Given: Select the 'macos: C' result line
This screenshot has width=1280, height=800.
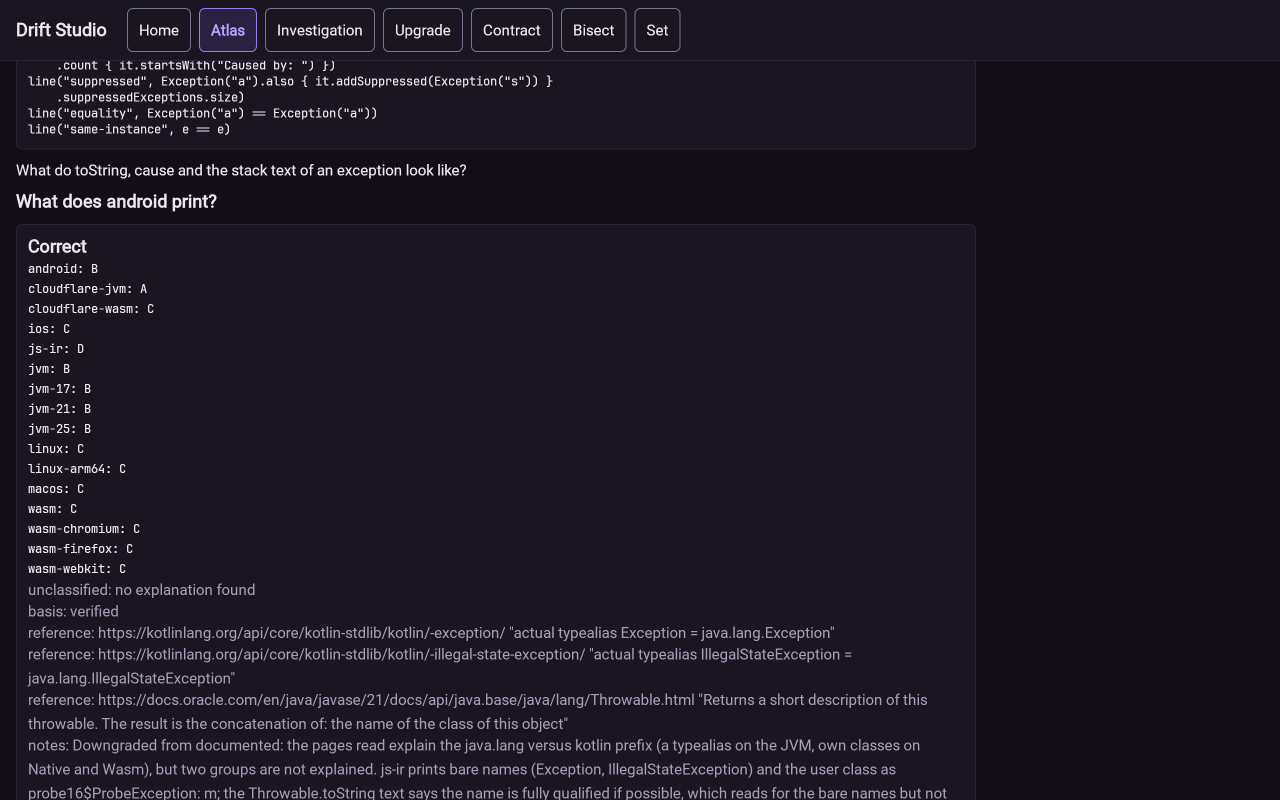Looking at the screenshot, I should (56, 489).
